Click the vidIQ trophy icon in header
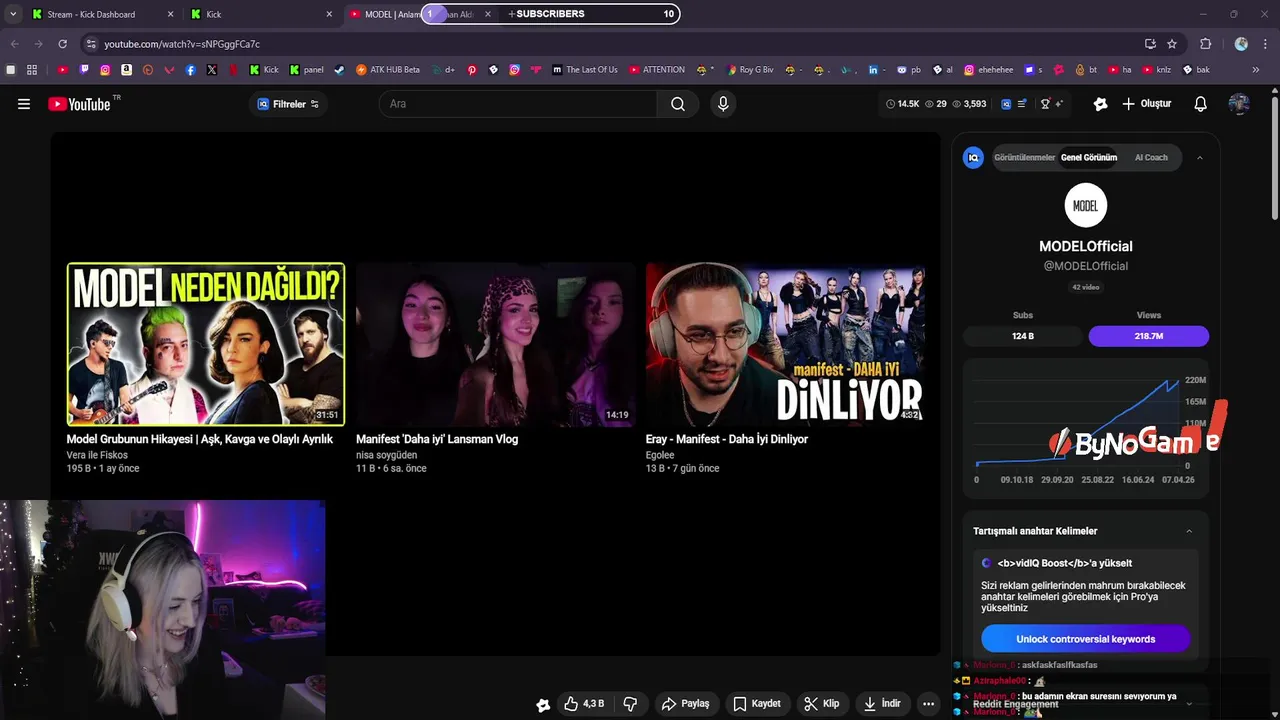This screenshot has height=720, width=1280. (1046, 104)
